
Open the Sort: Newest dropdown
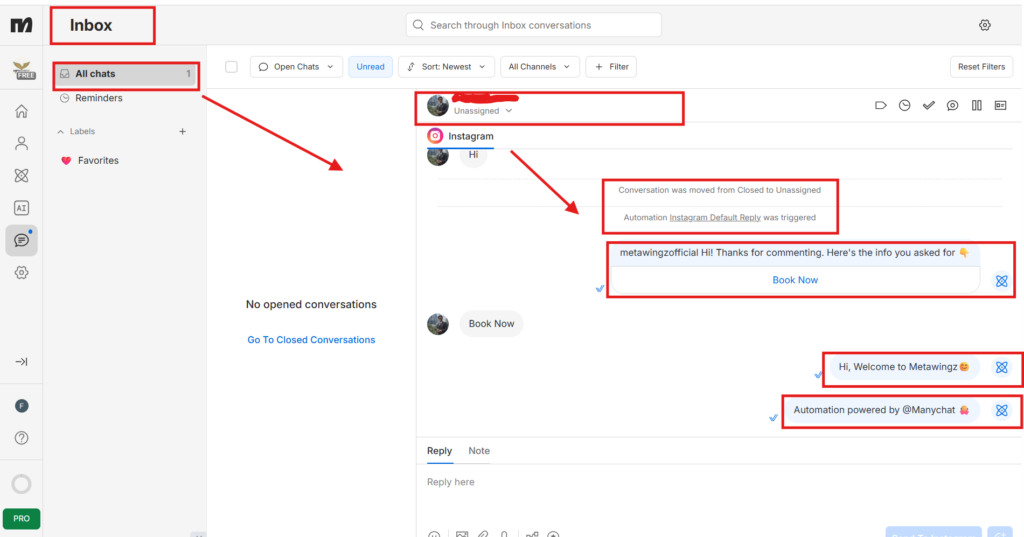point(447,67)
